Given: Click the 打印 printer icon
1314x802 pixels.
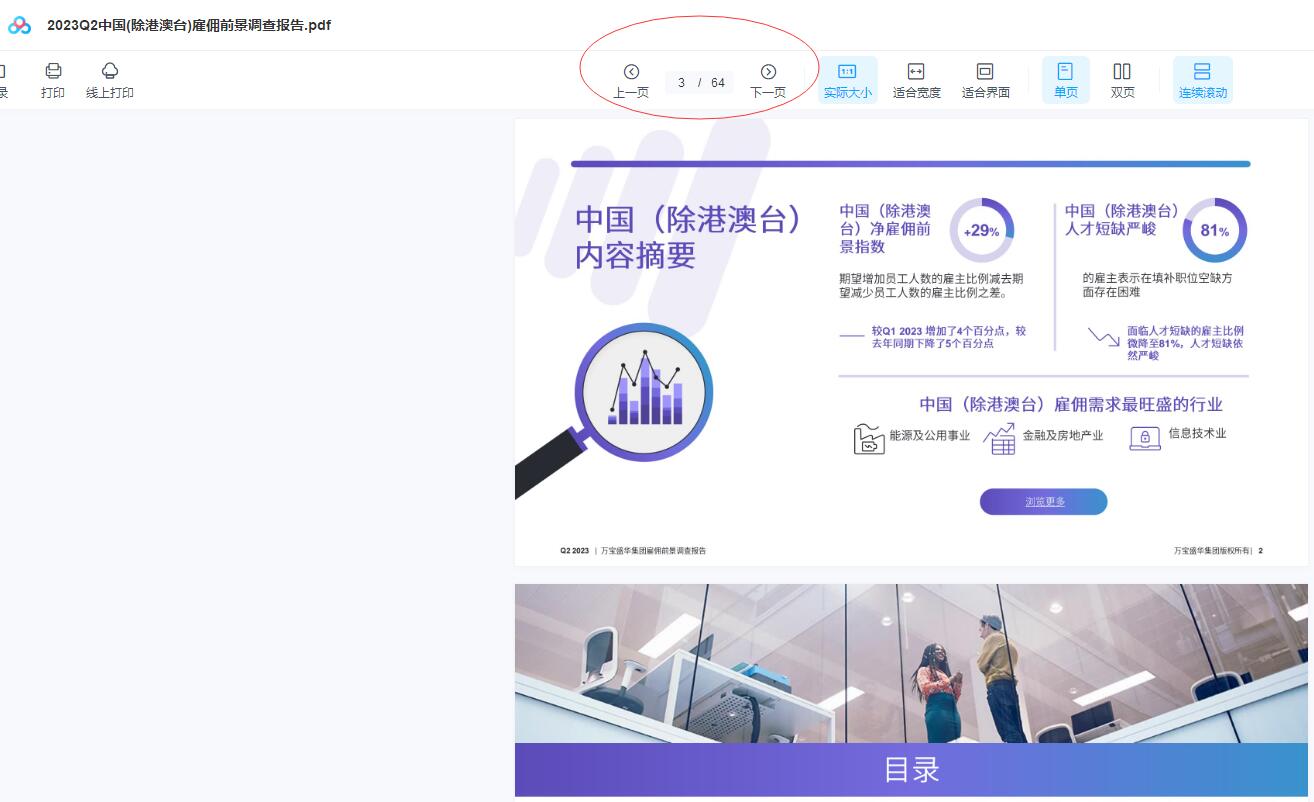Looking at the screenshot, I should (53, 71).
